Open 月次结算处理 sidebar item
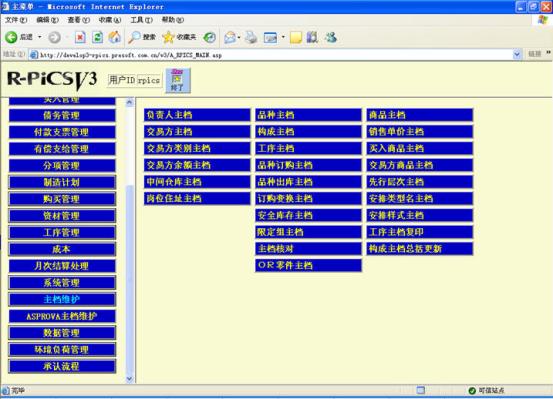Image resolution: width=553 pixels, height=399 pixels. pyautogui.click(x=62, y=266)
